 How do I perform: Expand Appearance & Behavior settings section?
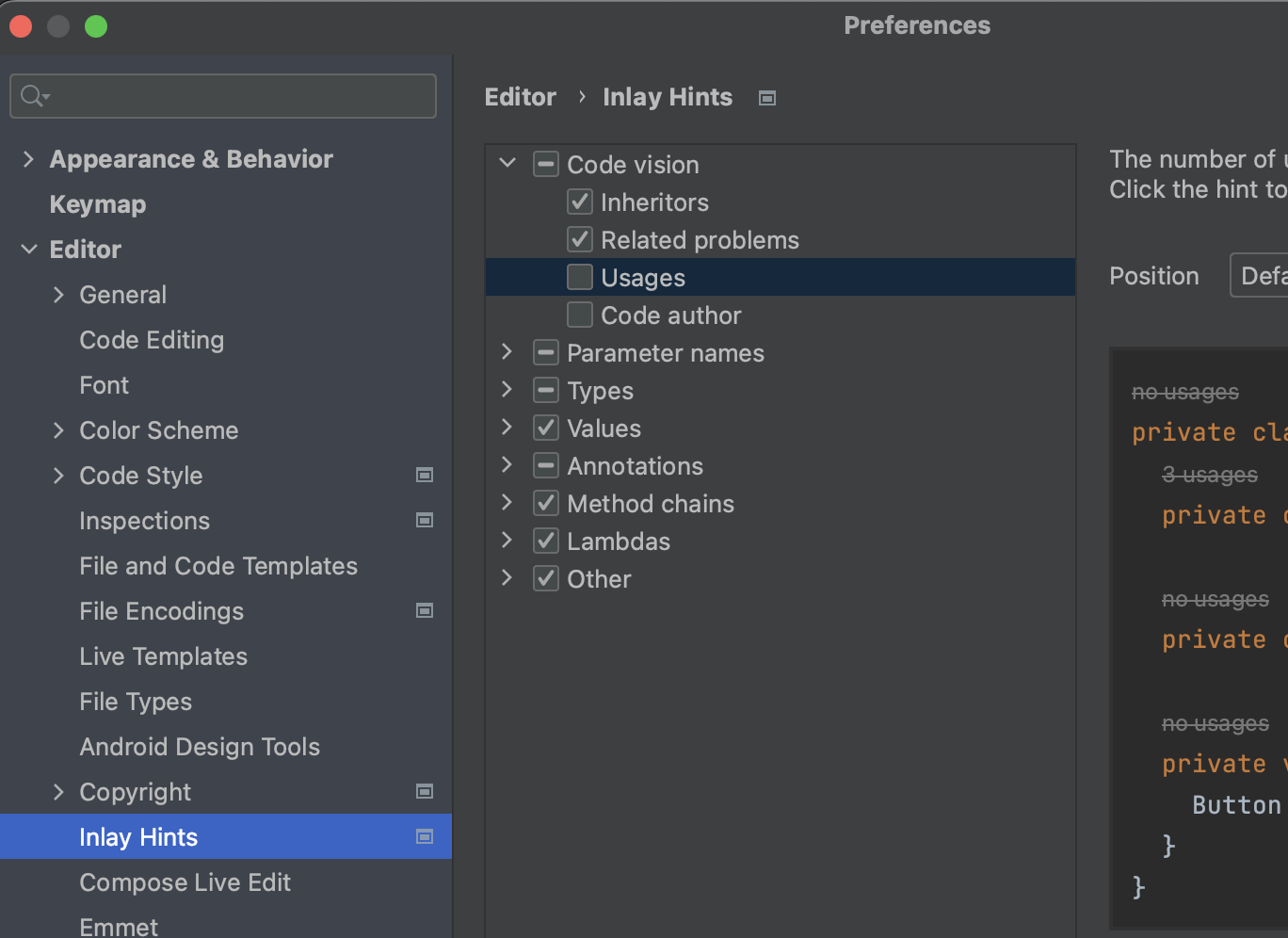[x=28, y=159]
